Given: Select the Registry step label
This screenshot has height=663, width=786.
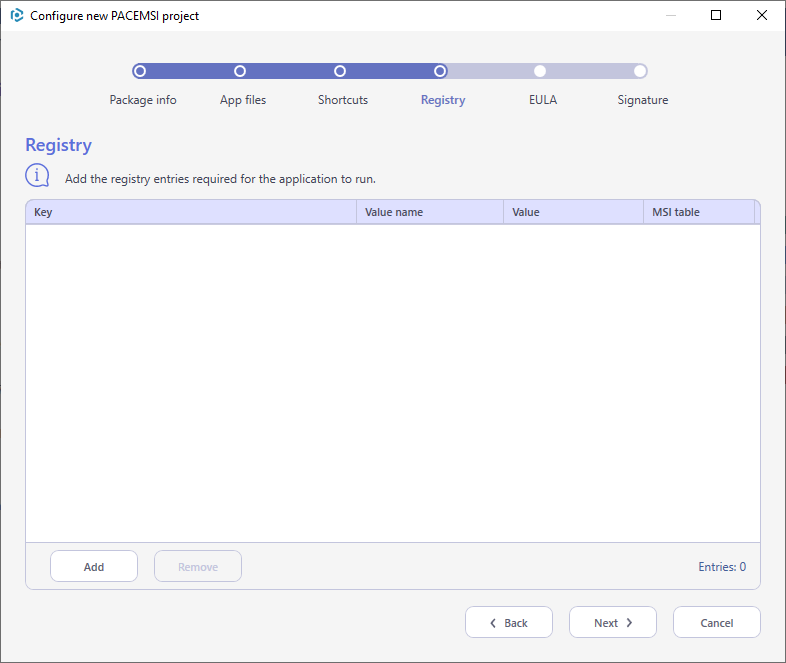Looking at the screenshot, I should click(x=443, y=100).
